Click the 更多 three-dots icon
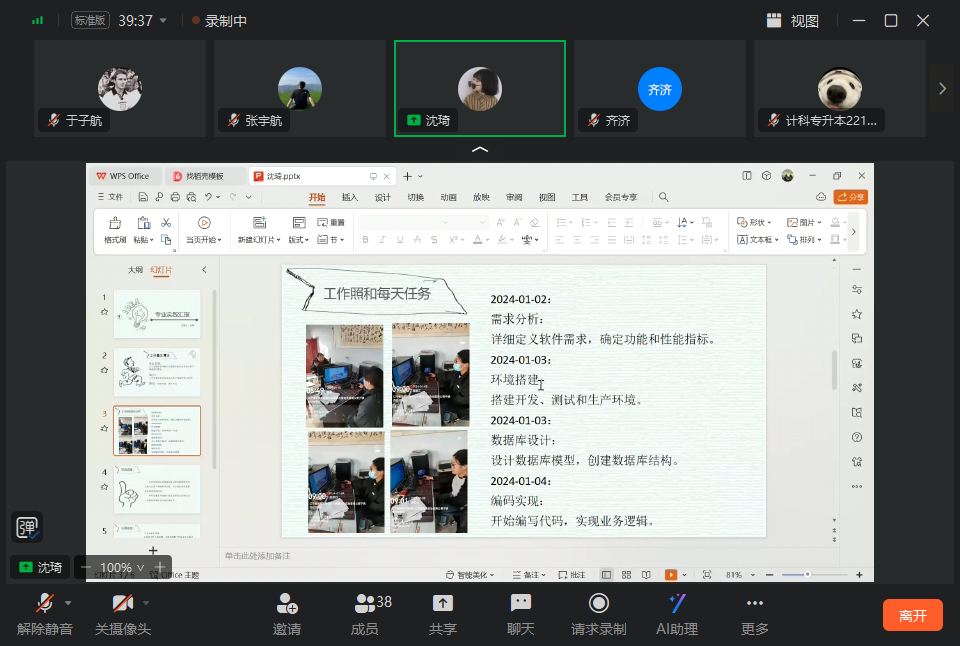The height and width of the screenshot is (646, 960). click(x=755, y=604)
